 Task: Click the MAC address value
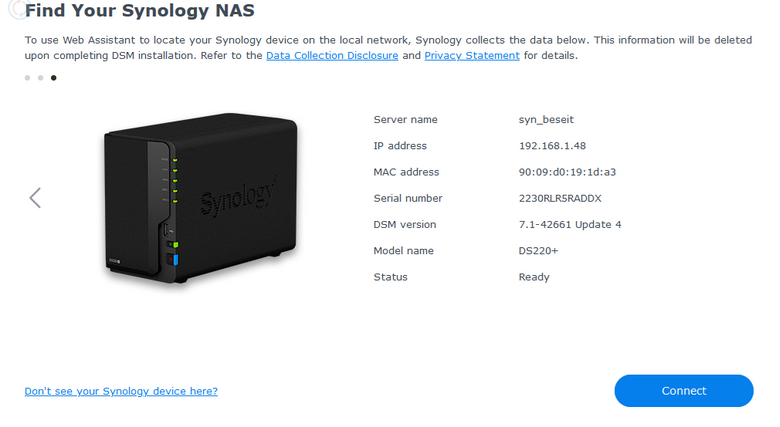(x=567, y=172)
